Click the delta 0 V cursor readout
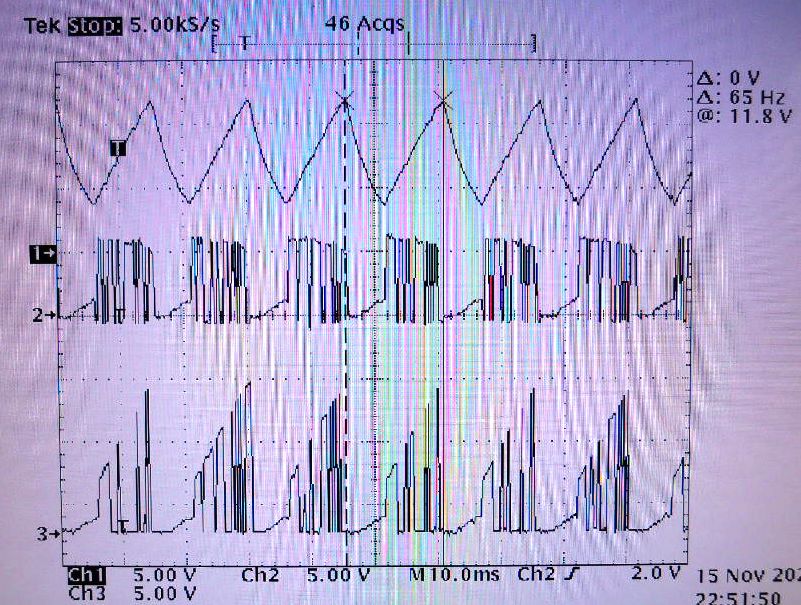The image size is (801, 605). [x=728, y=78]
